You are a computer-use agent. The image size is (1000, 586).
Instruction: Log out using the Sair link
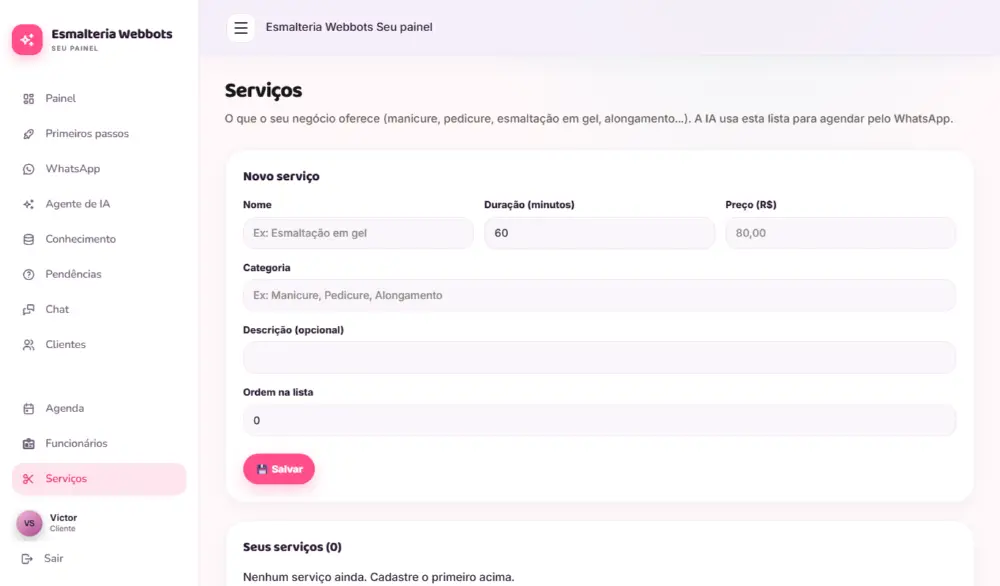(54, 559)
